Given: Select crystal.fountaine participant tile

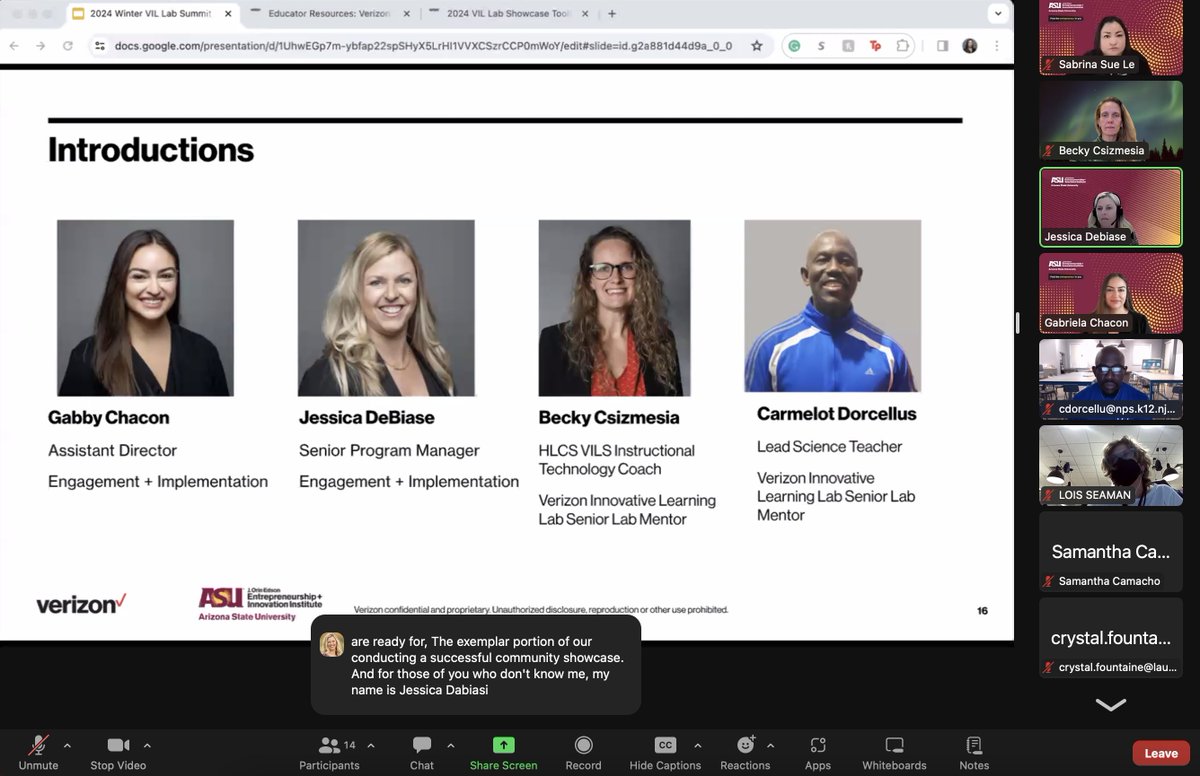Looking at the screenshot, I should click(1111, 637).
